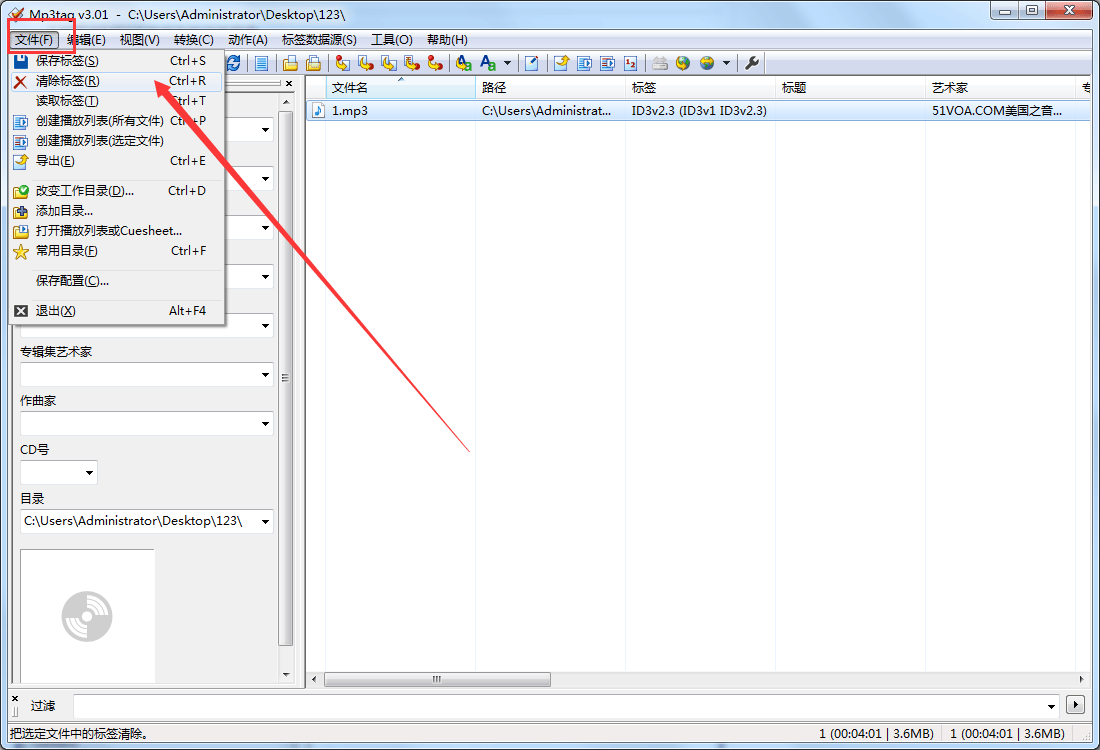The width and height of the screenshot is (1100, 750).
Task: Open the 工具(O) menu
Action: (391, 40)
